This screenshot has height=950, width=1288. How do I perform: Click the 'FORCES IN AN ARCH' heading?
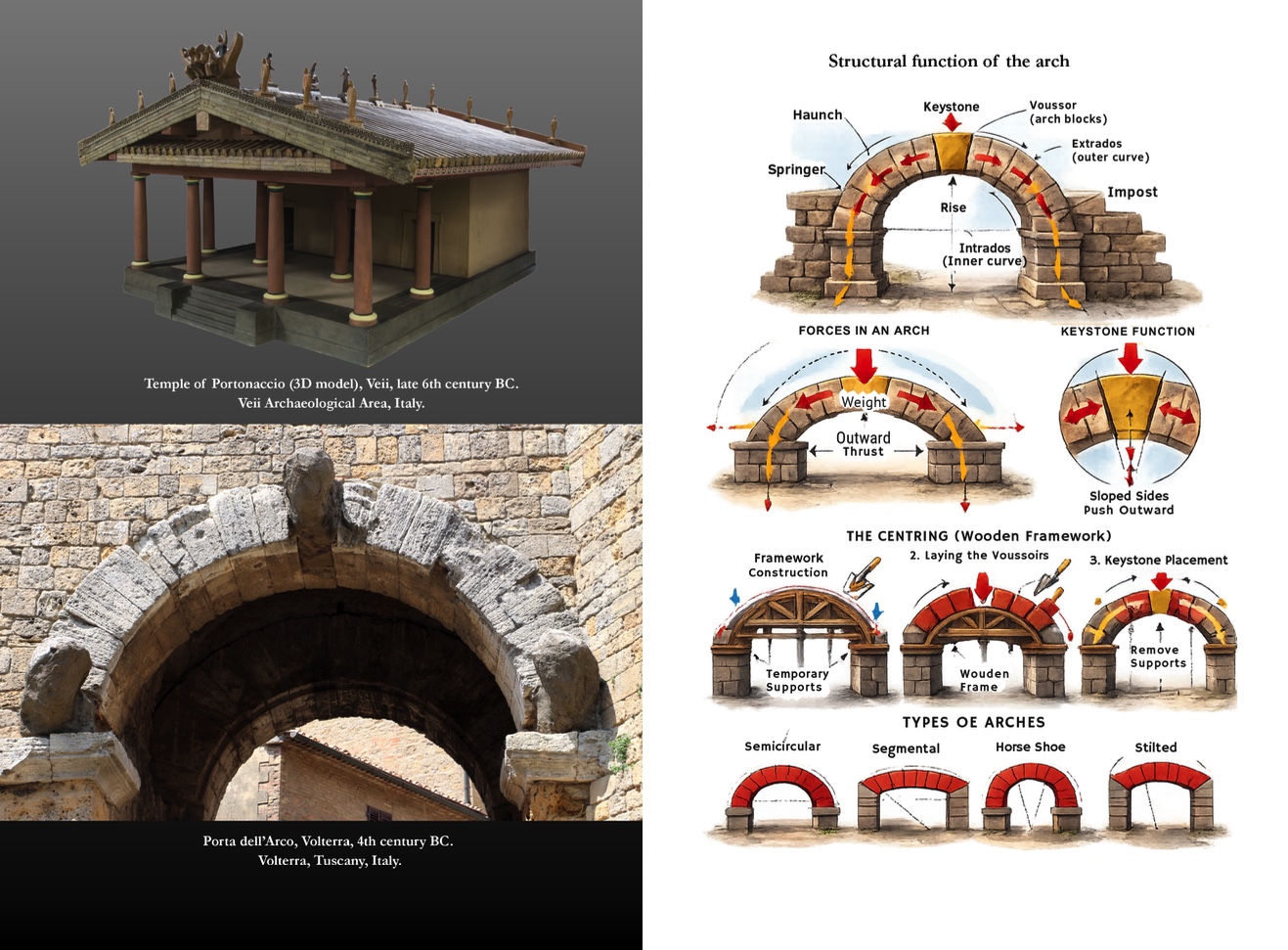coord(864,331)
